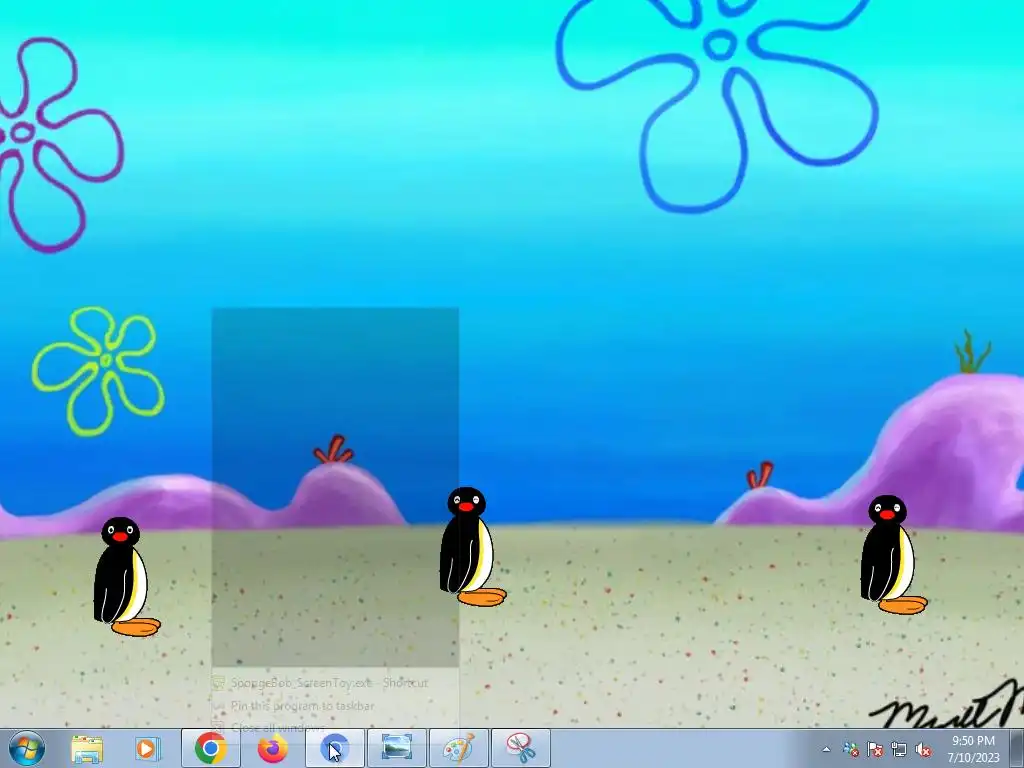Click the tray icon left of the flag
The height and width of the screenshot is (768, 1024).
851,749
